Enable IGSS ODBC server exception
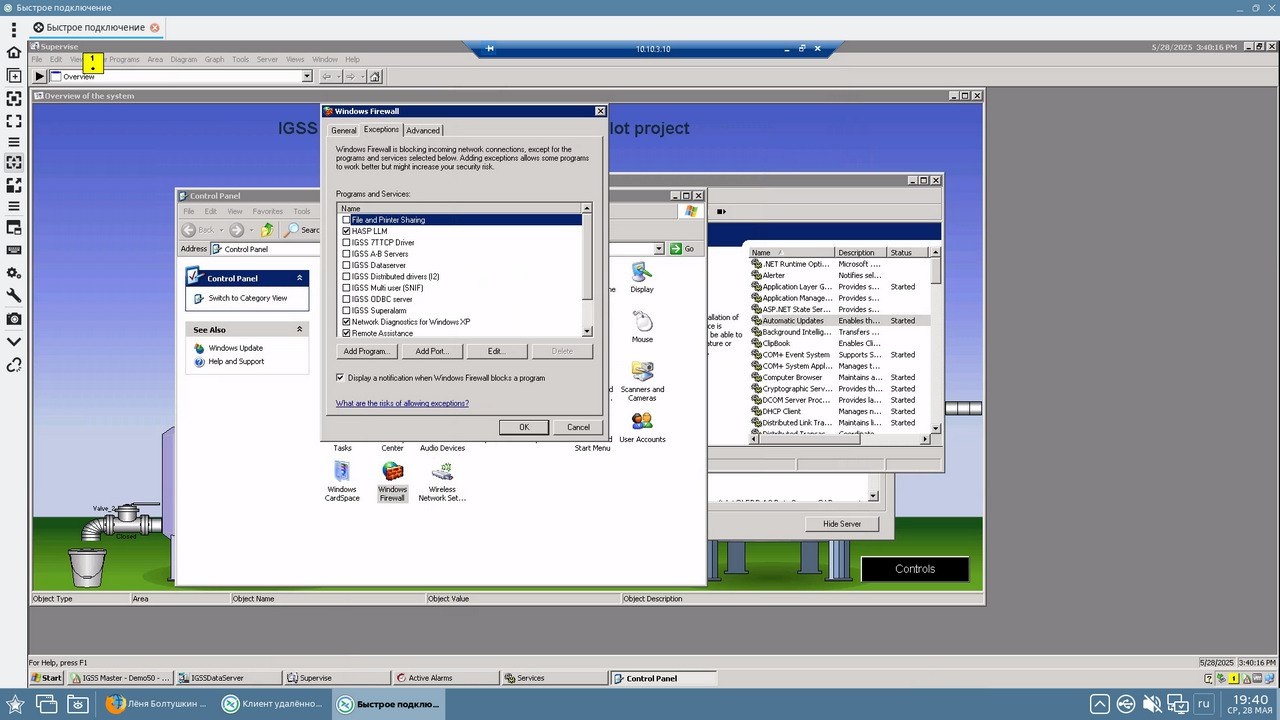The width and height of the screenshot is (1280, 720). pyautogui.click(x=347, y=299)
